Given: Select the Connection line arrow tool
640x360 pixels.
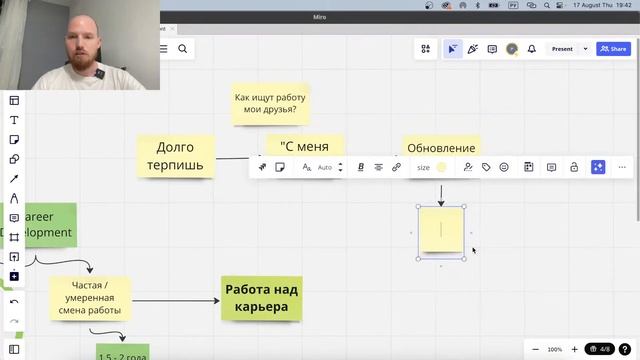Looking at the screenshot, I should pyautogui.click(x=14, y=178).
